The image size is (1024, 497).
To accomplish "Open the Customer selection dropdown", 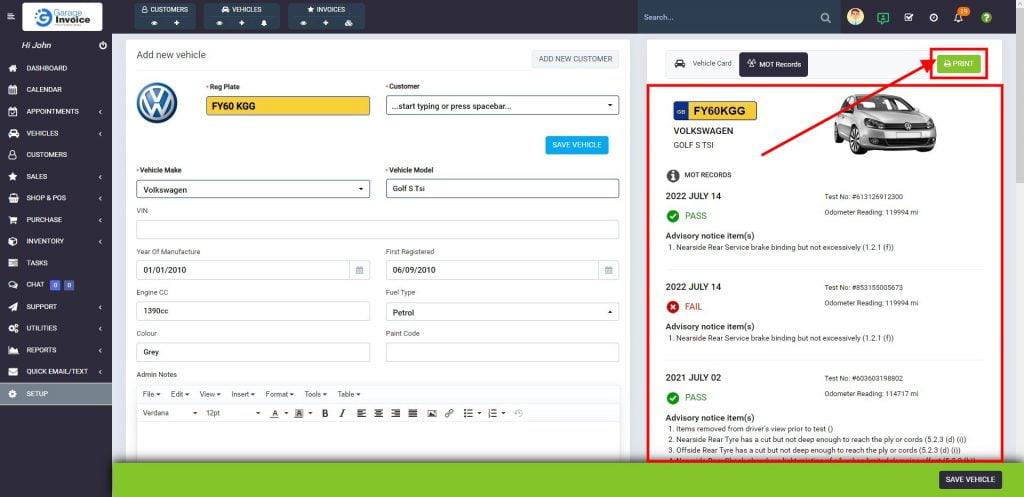I will tap(502, 105).
